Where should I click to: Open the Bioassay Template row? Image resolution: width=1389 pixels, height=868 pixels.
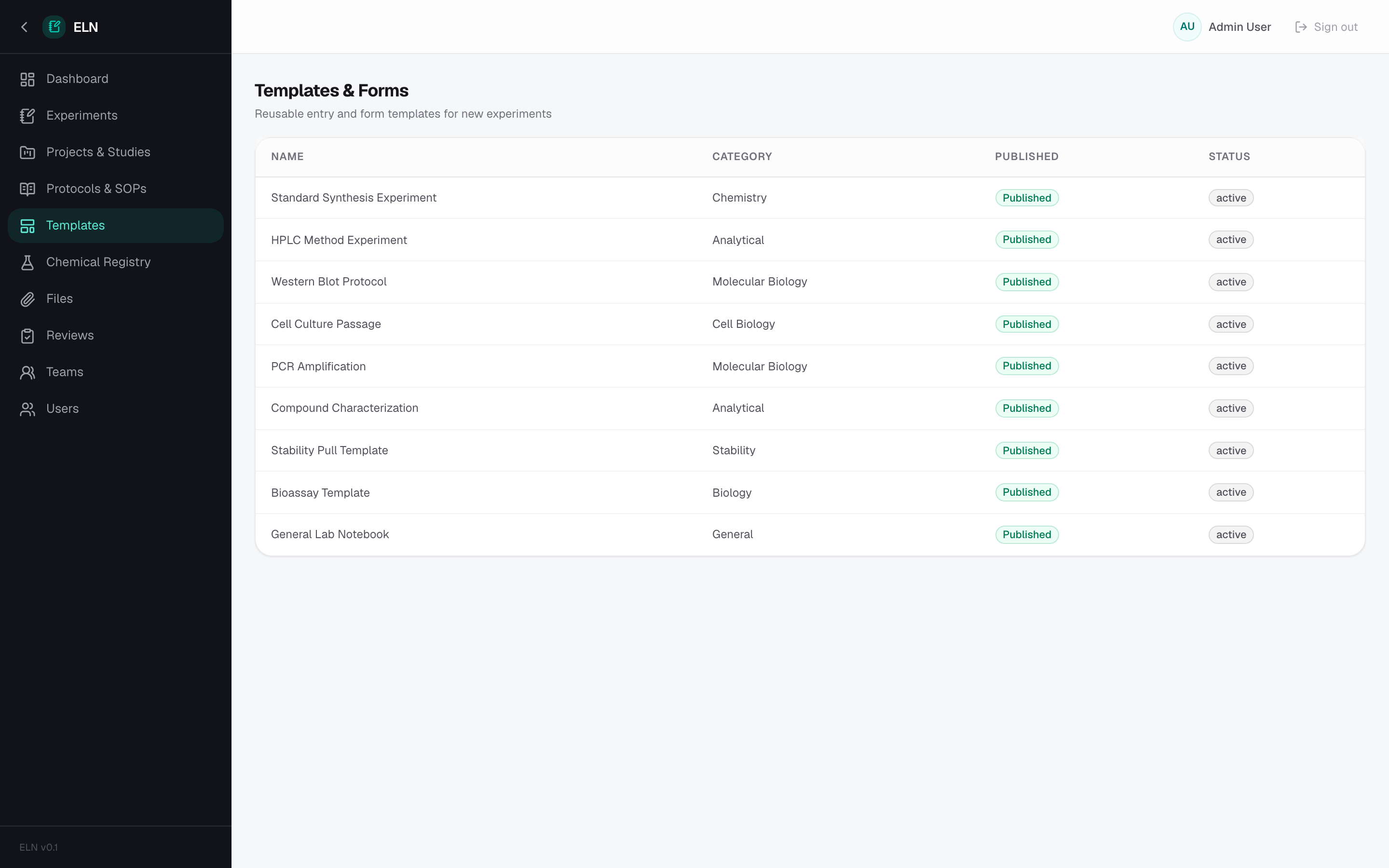[810, 492]
